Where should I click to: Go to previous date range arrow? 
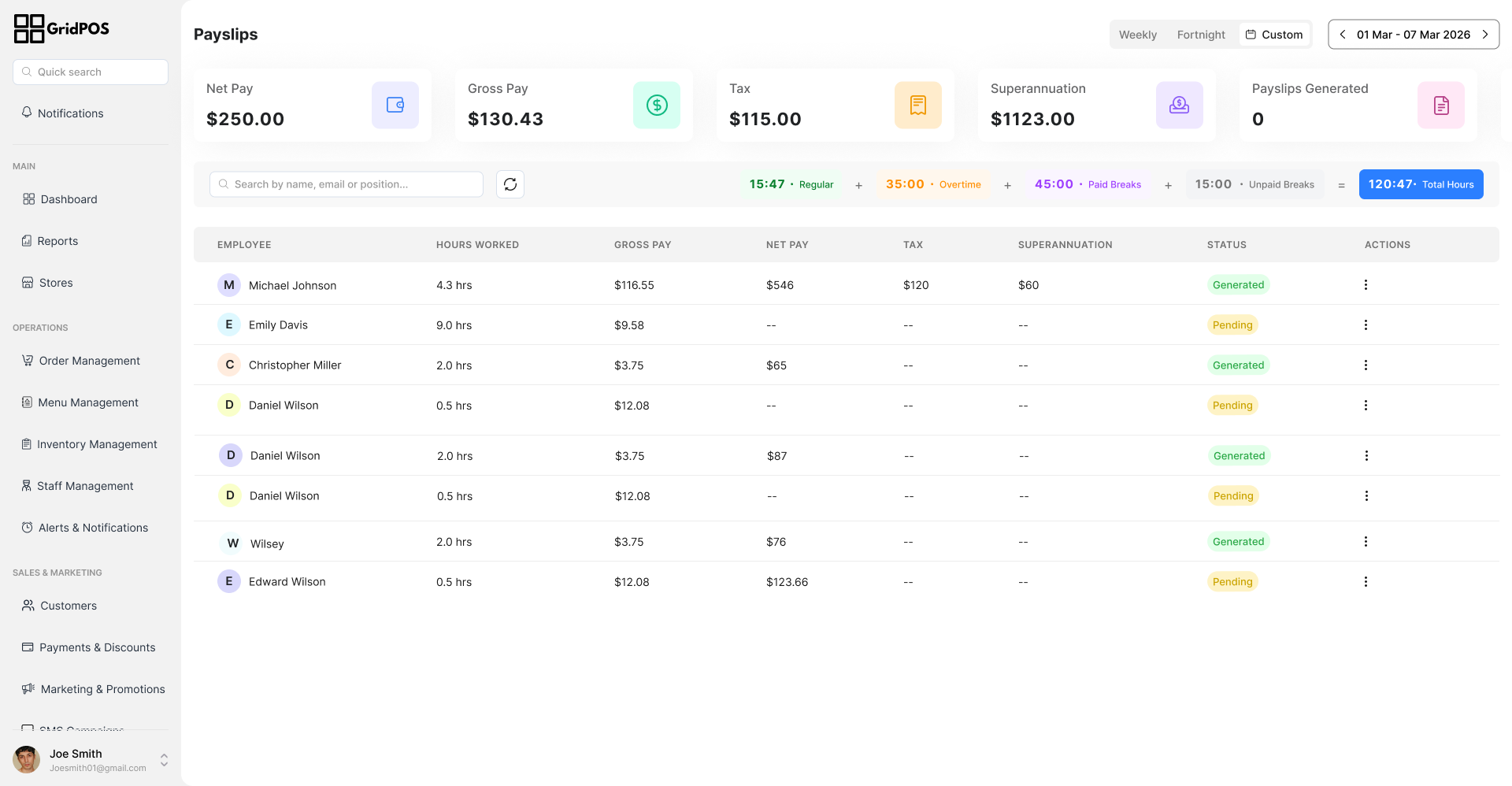pyautogui.click(x=1343, y=35)
